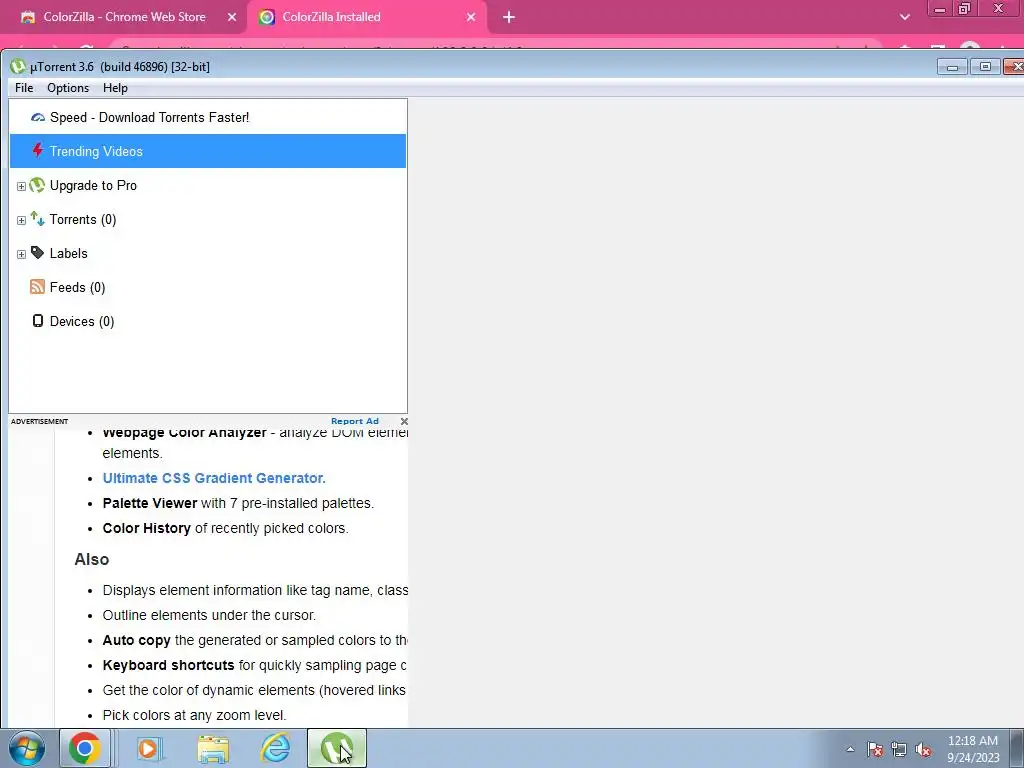Click the network tray icon
This screenshot has width=1024, height=768.
pos(899,750)
